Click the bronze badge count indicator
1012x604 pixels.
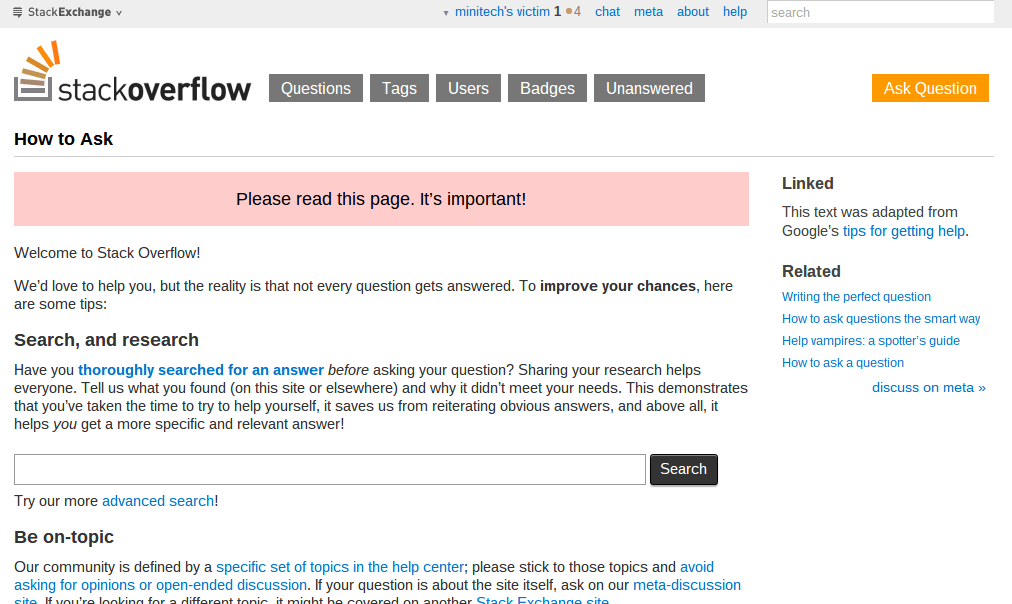point(573,12)
